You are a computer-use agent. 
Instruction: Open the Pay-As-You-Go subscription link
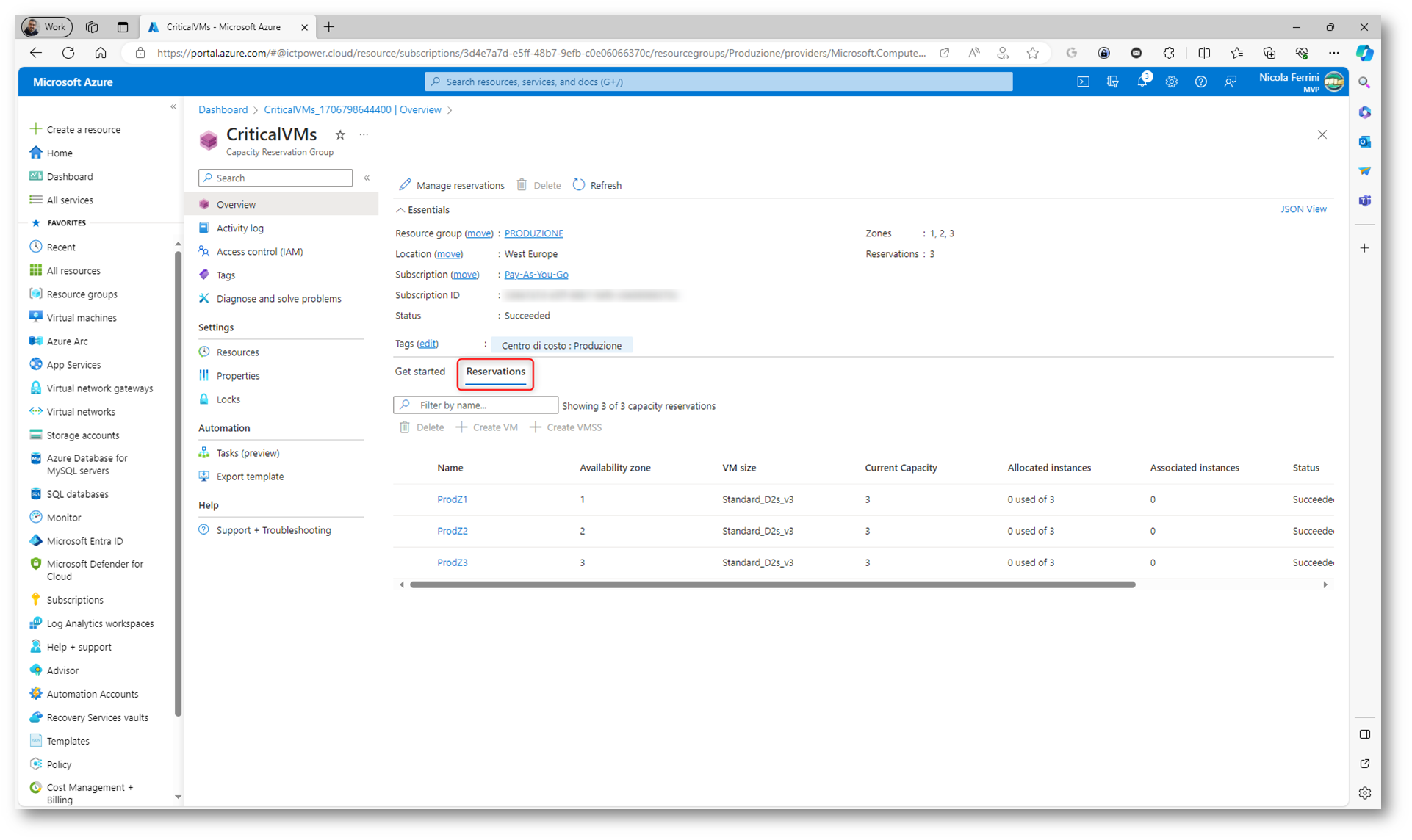pyautogui.click(x=536, y=275)
